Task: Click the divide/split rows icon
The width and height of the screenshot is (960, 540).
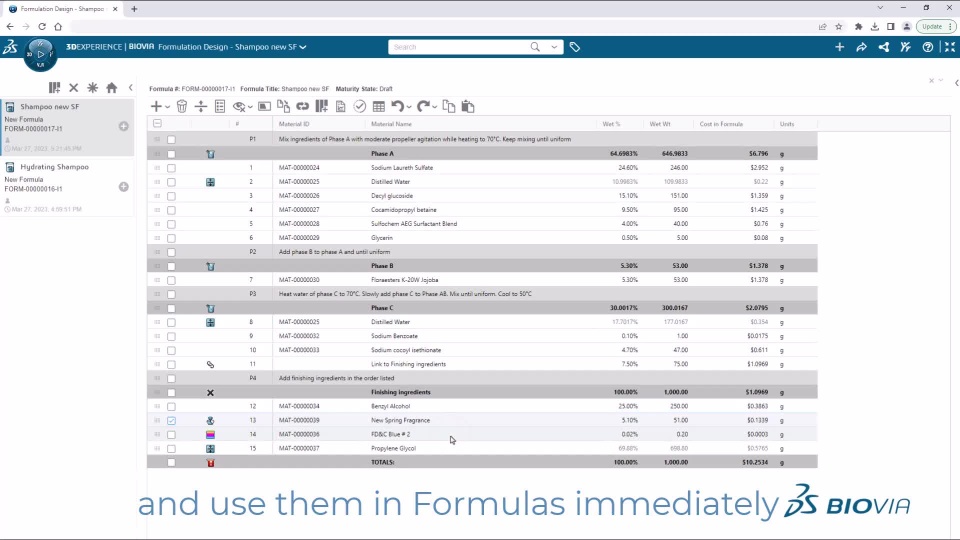Action: click(201, 107)
